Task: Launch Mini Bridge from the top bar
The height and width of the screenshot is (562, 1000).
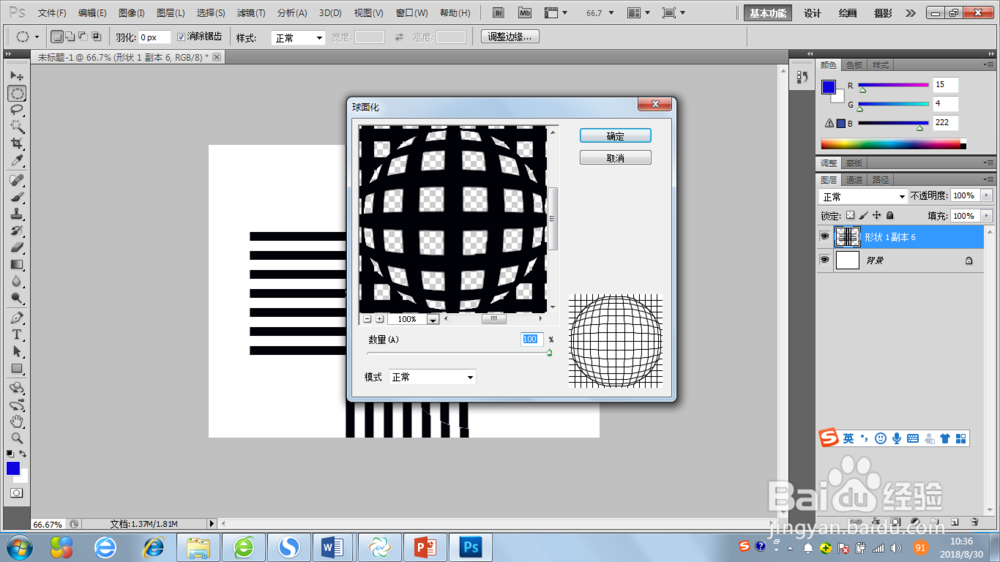Action: [x=524, y=13]
